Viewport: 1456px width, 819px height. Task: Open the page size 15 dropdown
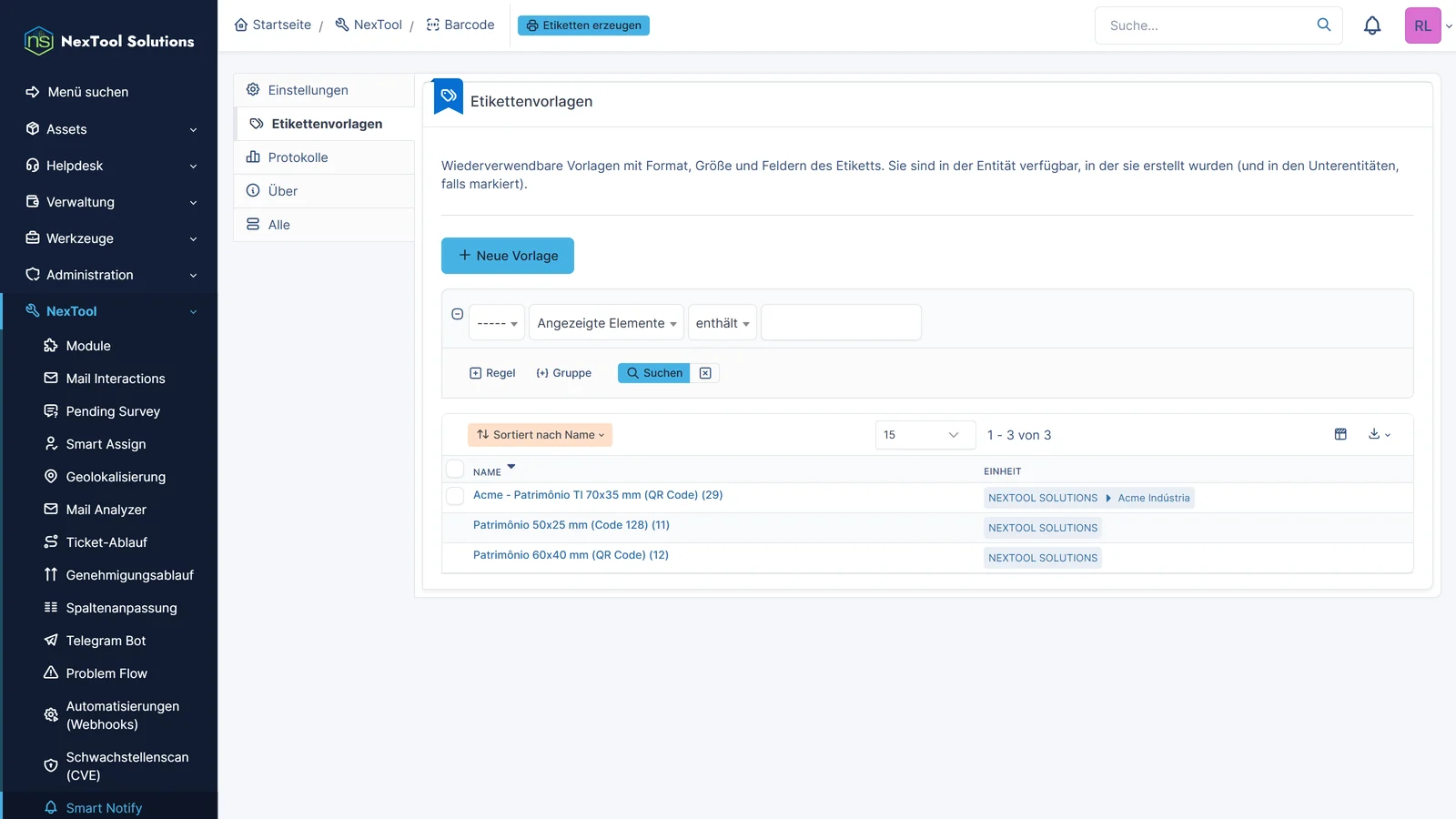click(x=925, y=435)
